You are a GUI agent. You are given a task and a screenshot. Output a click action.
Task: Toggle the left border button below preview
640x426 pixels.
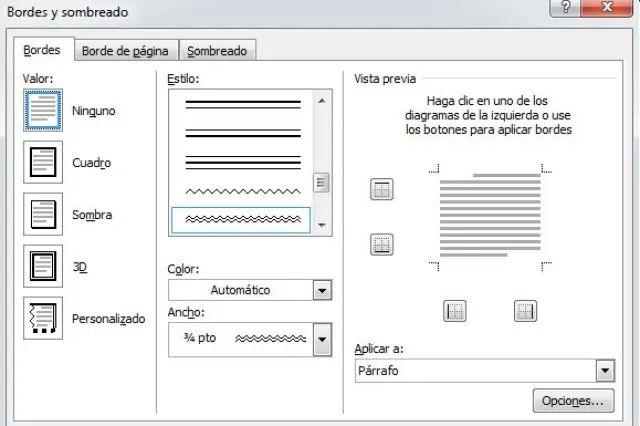pos(455,311)
